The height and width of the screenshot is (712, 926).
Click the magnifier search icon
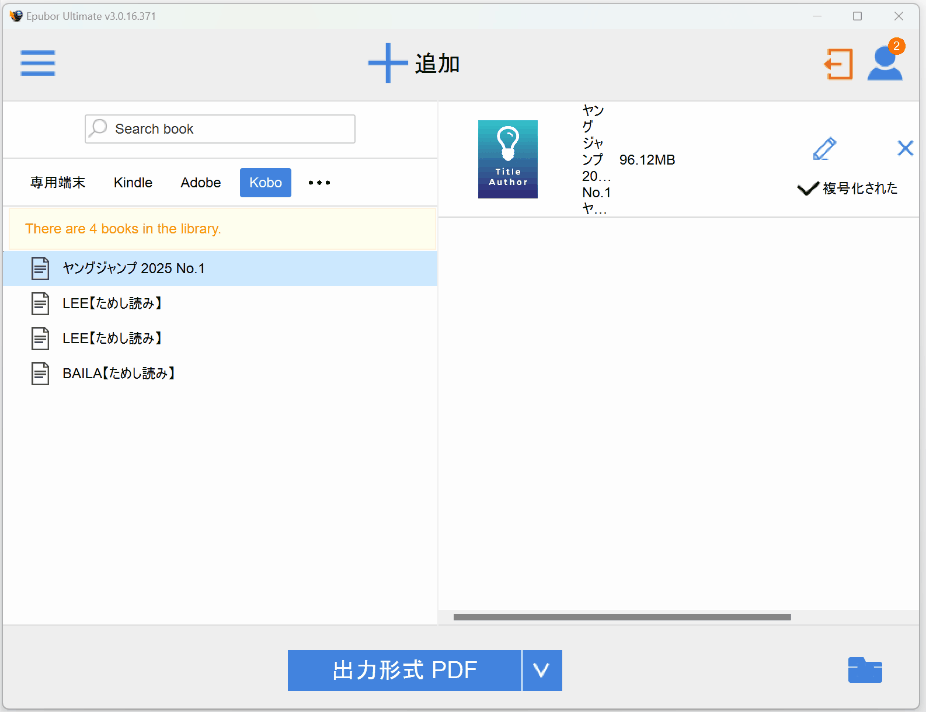99,128
